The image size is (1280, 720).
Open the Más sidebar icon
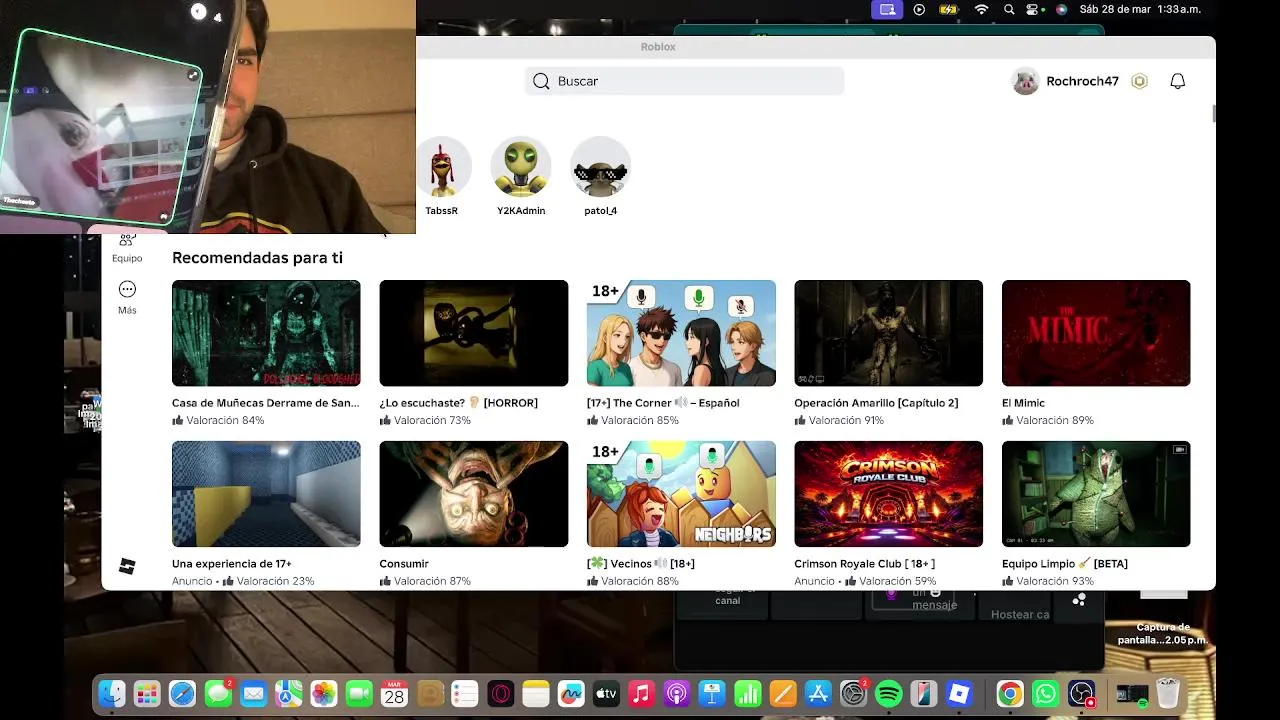(x=127, y=289)
